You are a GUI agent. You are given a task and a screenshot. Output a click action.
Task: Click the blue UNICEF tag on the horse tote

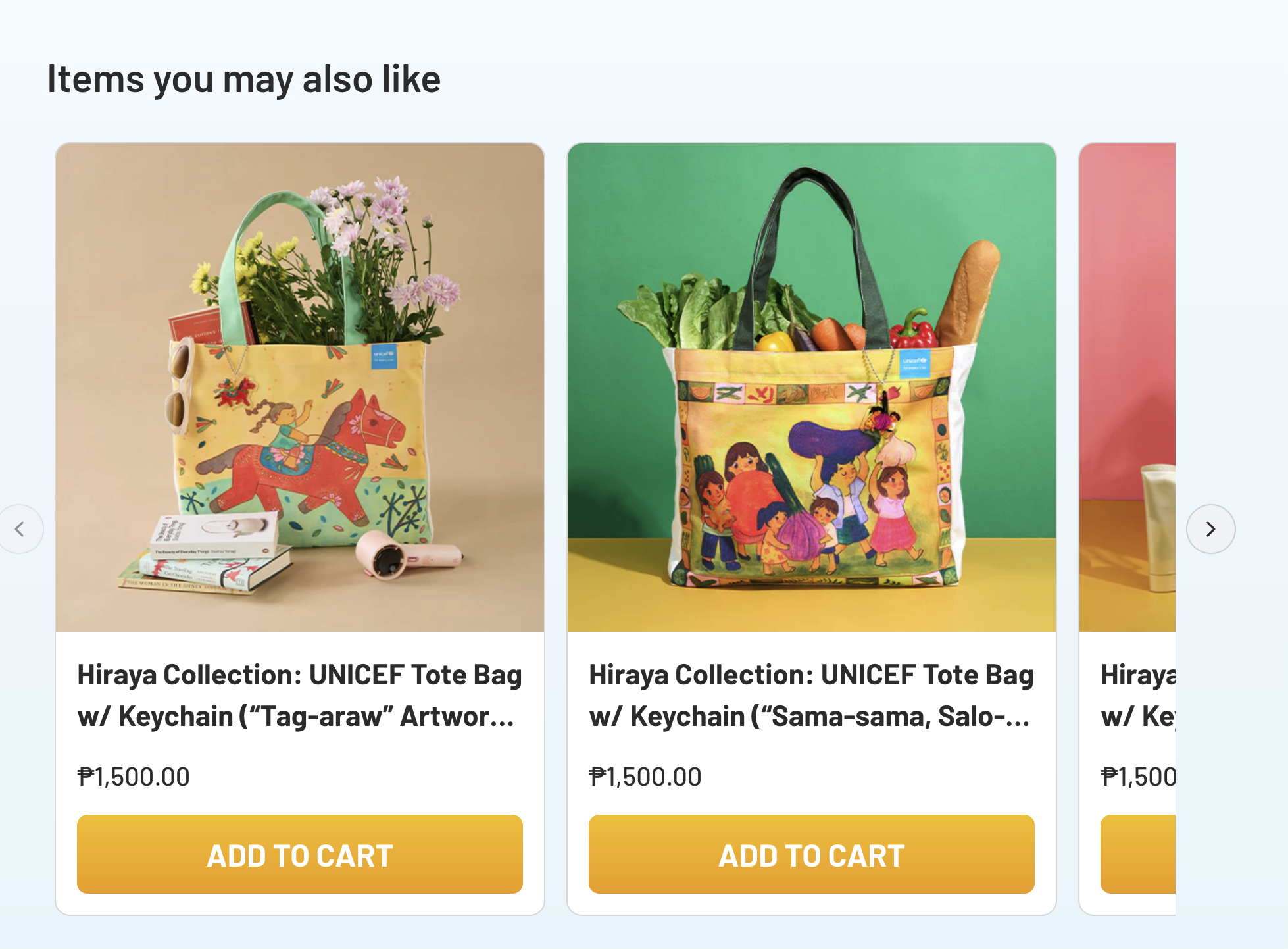coord(384,356)
